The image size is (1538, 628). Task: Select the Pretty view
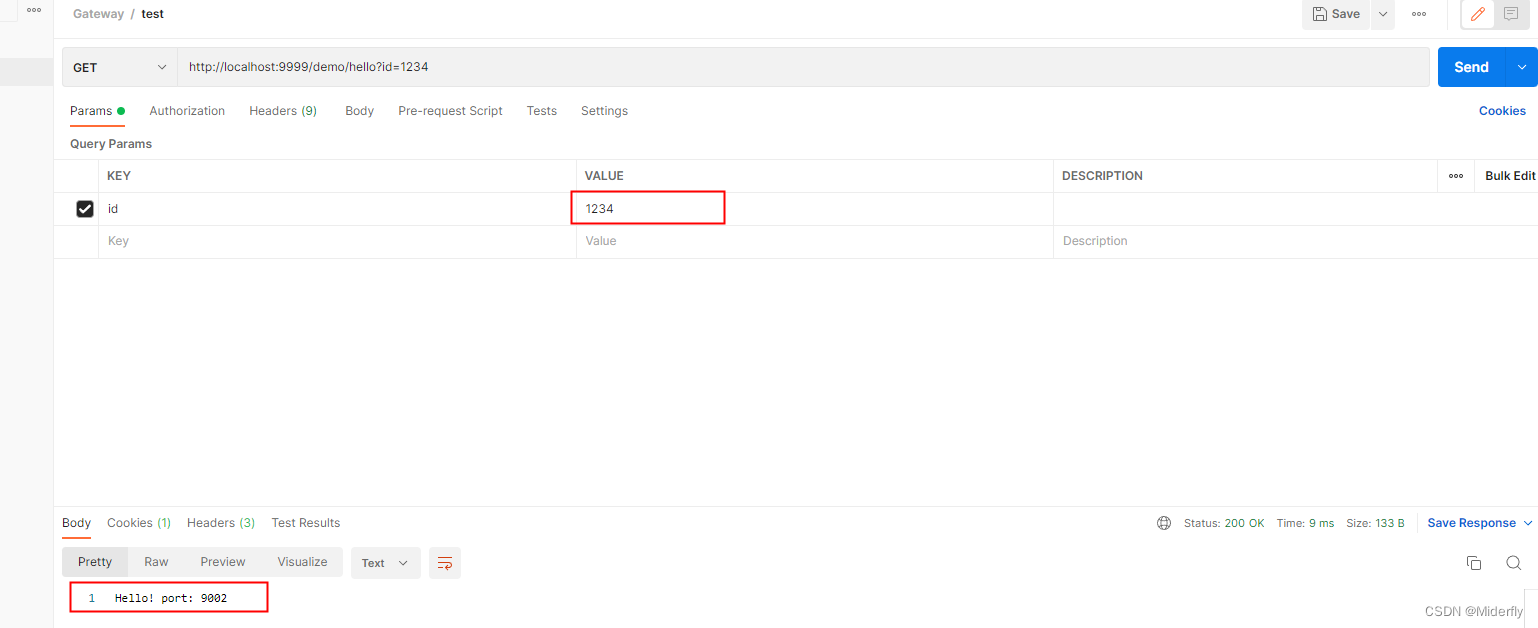click(95, 562)
